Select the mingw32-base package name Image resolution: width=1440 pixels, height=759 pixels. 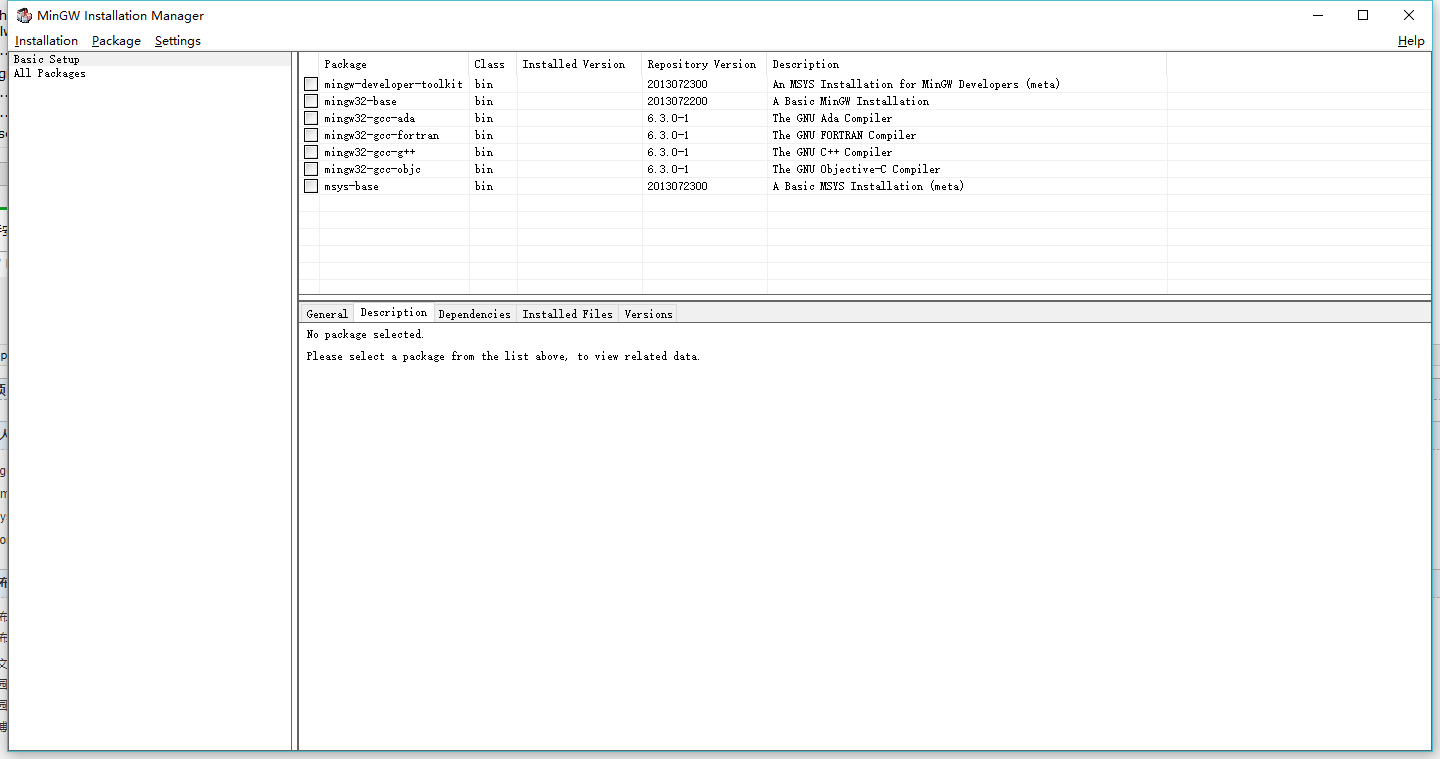point(360,101)
